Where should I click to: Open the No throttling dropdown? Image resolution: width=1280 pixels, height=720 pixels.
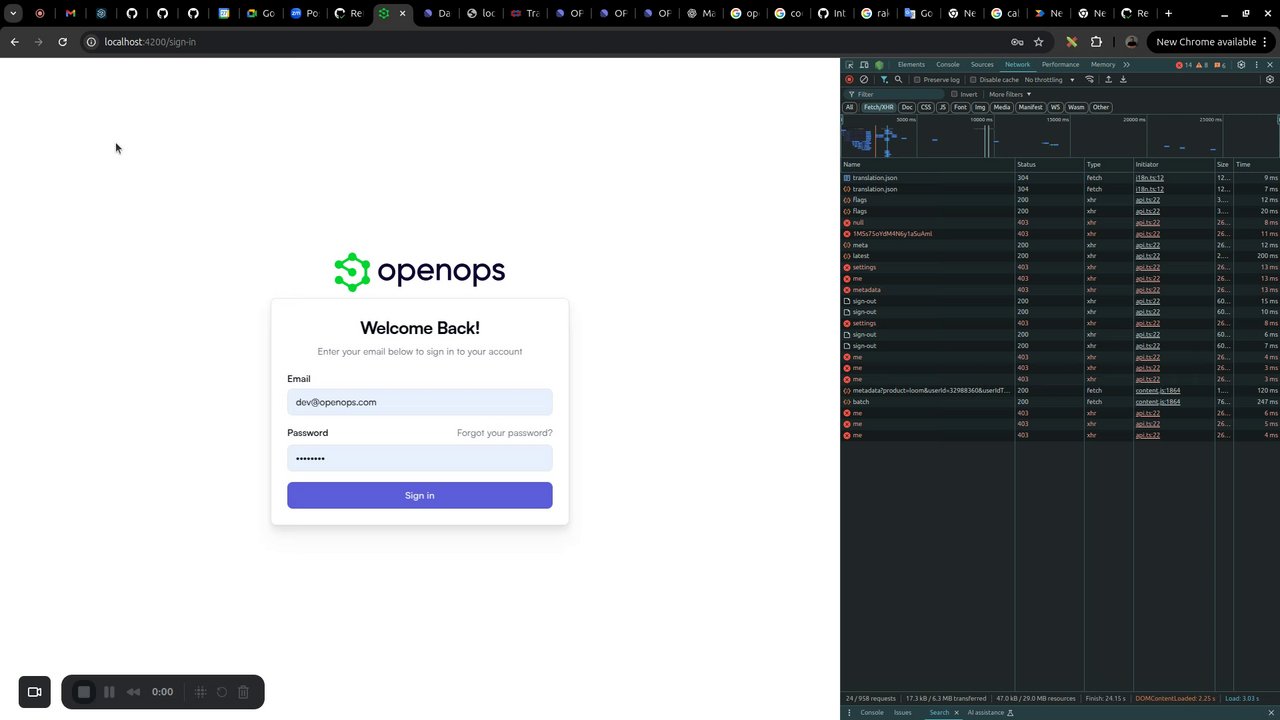[x=1049, y=79]
